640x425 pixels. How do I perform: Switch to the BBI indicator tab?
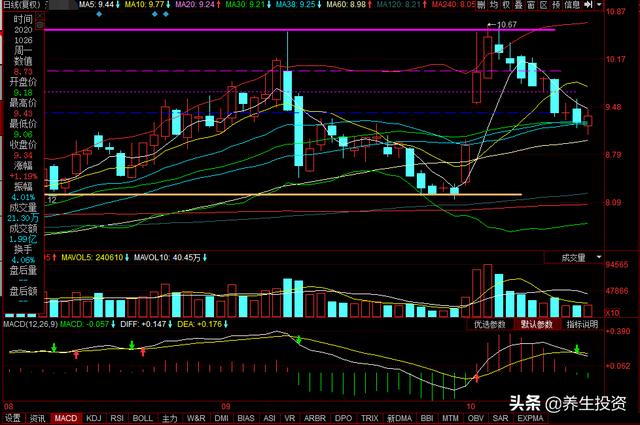coord(427,418)
